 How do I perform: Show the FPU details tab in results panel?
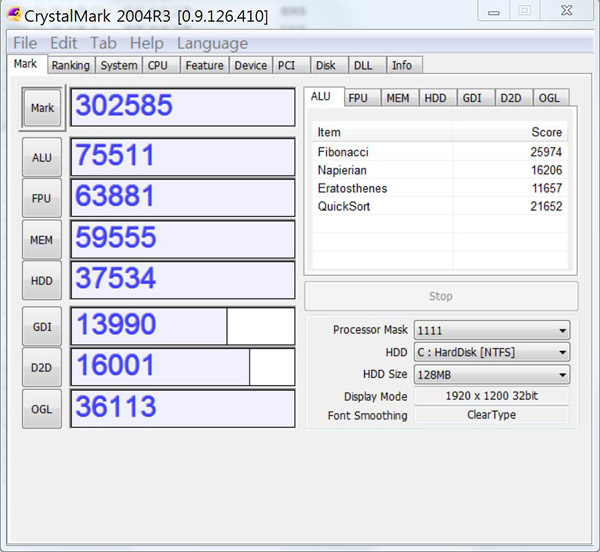pos(362,98)
